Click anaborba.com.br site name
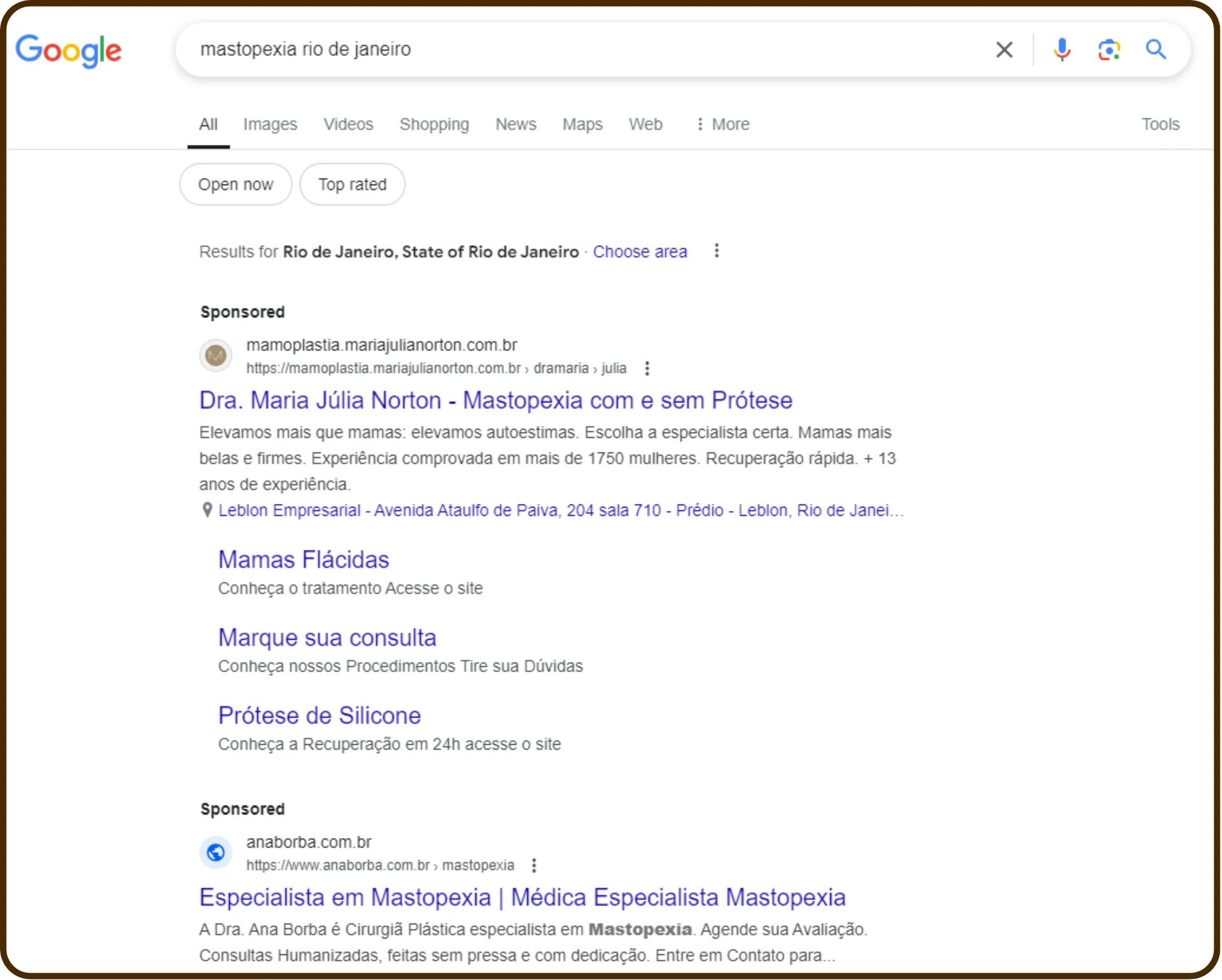Image resolution: width=1222 pixels, height=980 pixels. point(309,842)
